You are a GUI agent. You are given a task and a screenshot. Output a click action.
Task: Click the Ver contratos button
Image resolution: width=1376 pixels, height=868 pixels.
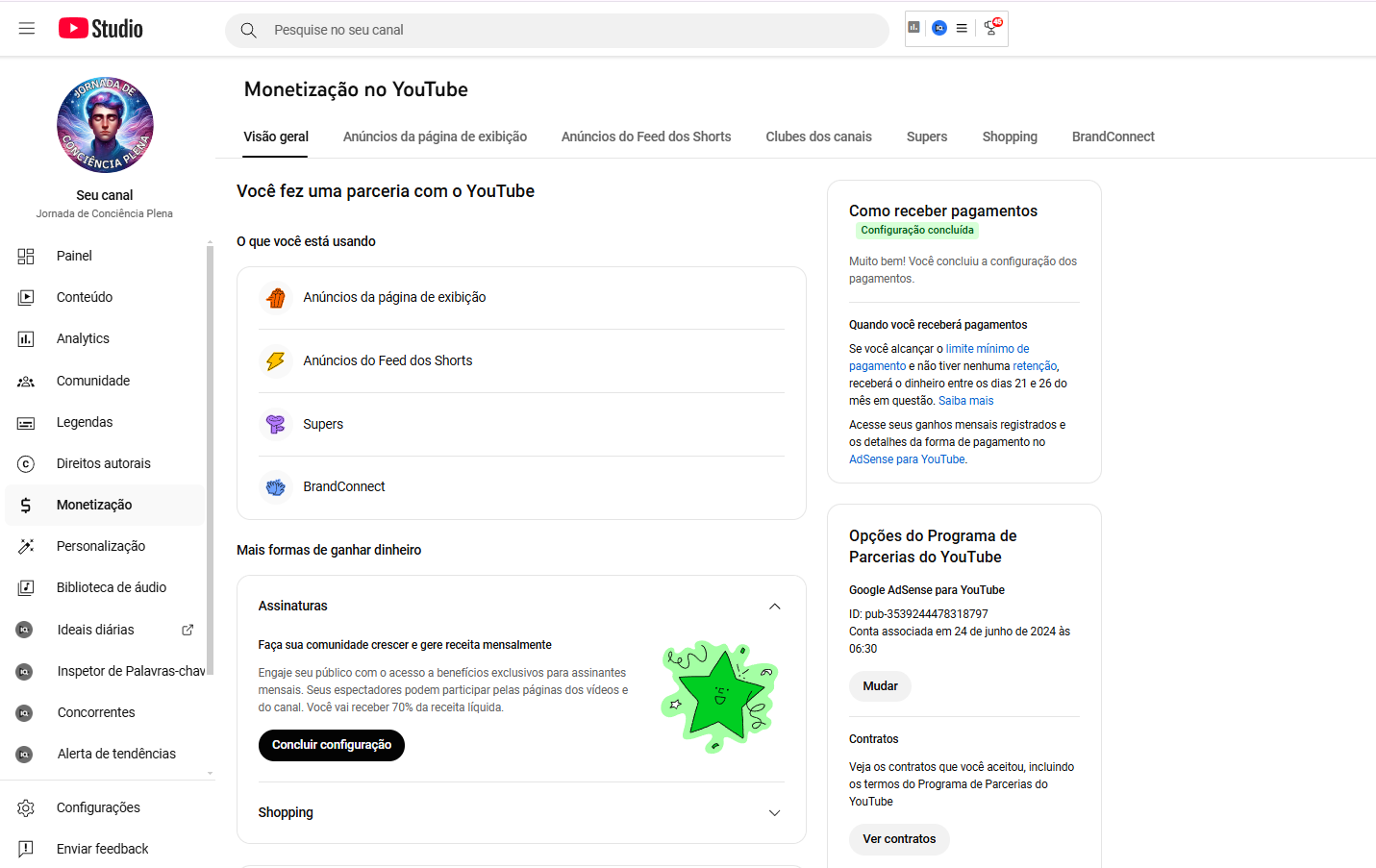pyautogui.click(x=899, y=839)
